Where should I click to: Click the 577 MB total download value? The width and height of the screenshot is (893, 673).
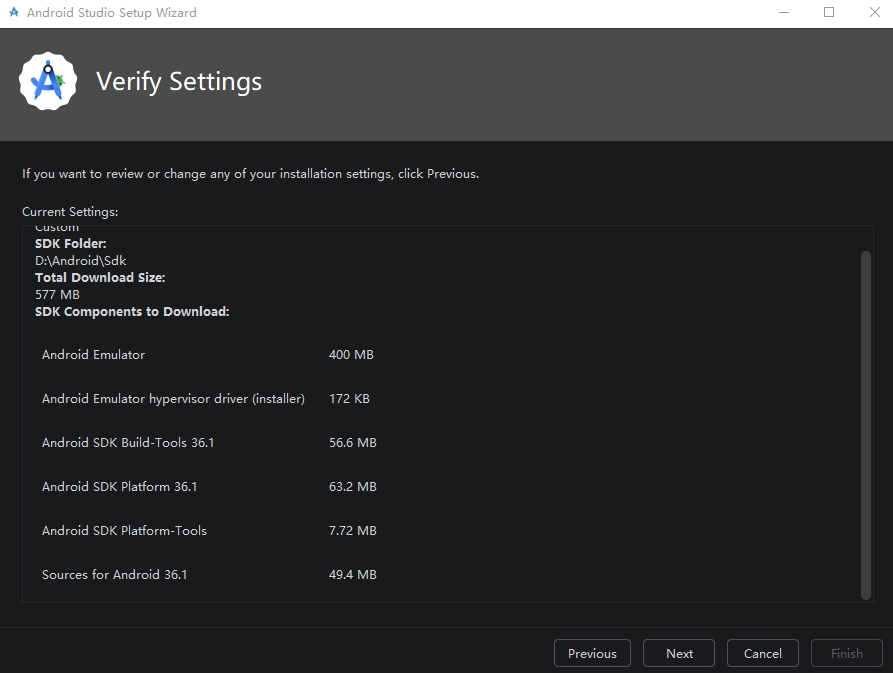[57, 295]
